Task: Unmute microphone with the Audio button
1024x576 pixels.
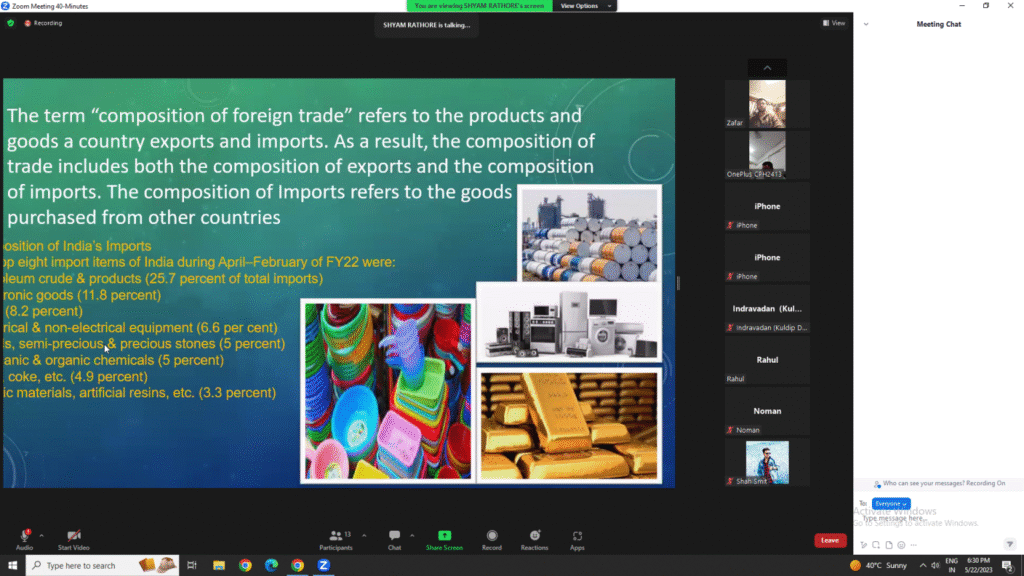Action: pyautogui.click(x=24, y=536)
